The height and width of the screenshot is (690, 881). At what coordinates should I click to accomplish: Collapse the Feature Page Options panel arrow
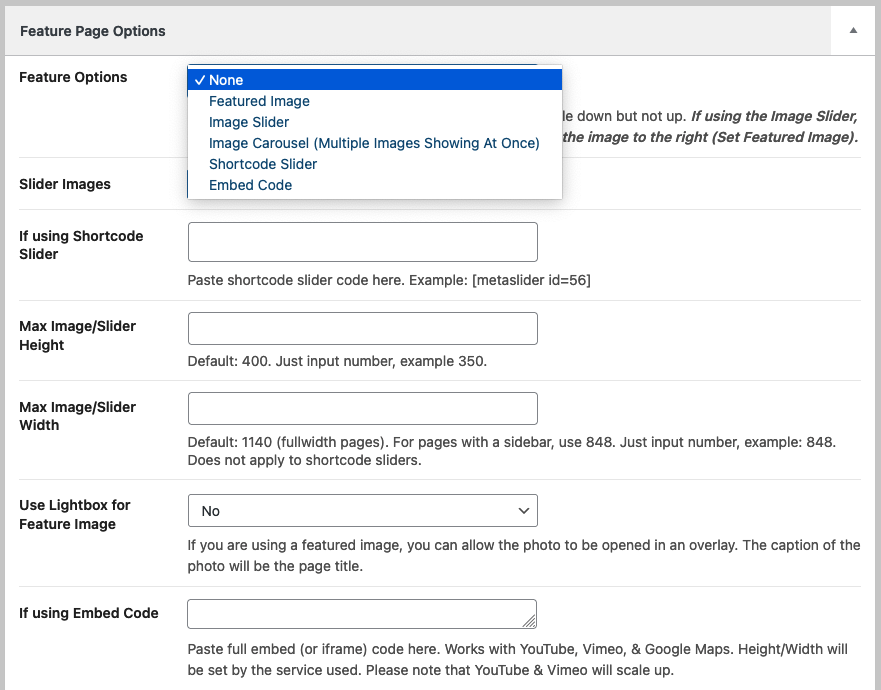click(853, 31)
